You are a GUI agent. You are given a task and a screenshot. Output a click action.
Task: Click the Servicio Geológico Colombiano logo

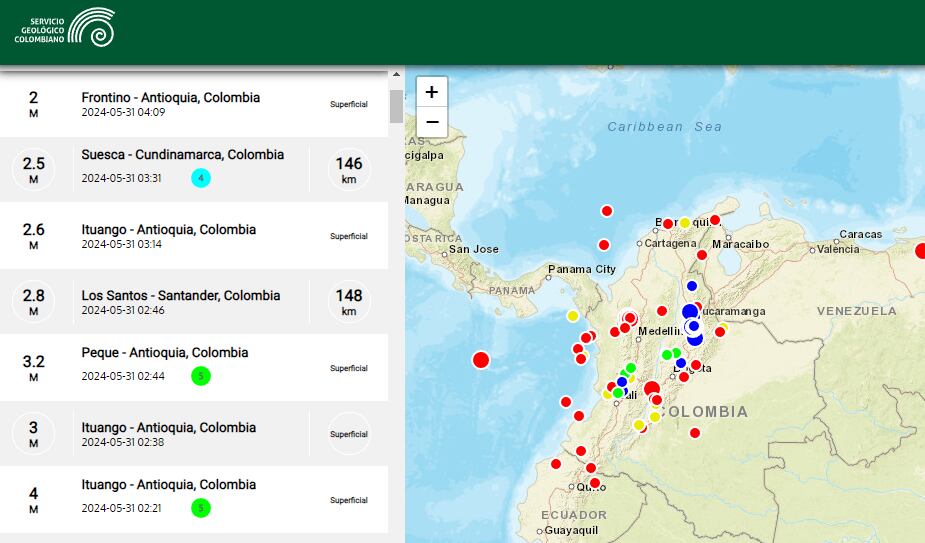[64, 27]
